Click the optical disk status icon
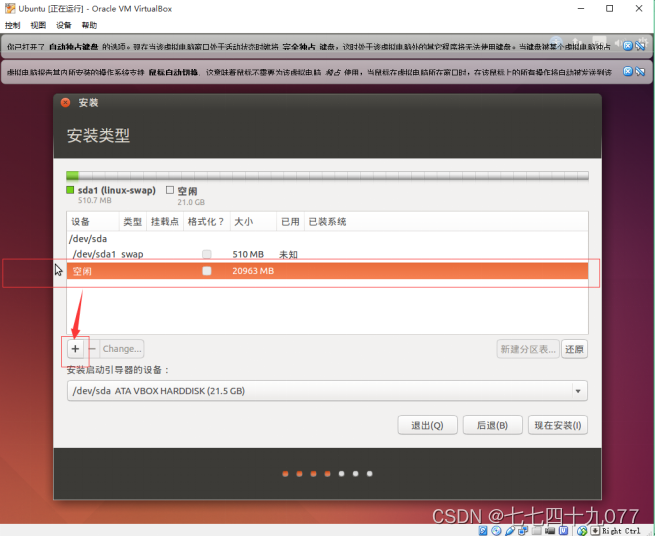The image size is (655, 536). tap(496, 531)
